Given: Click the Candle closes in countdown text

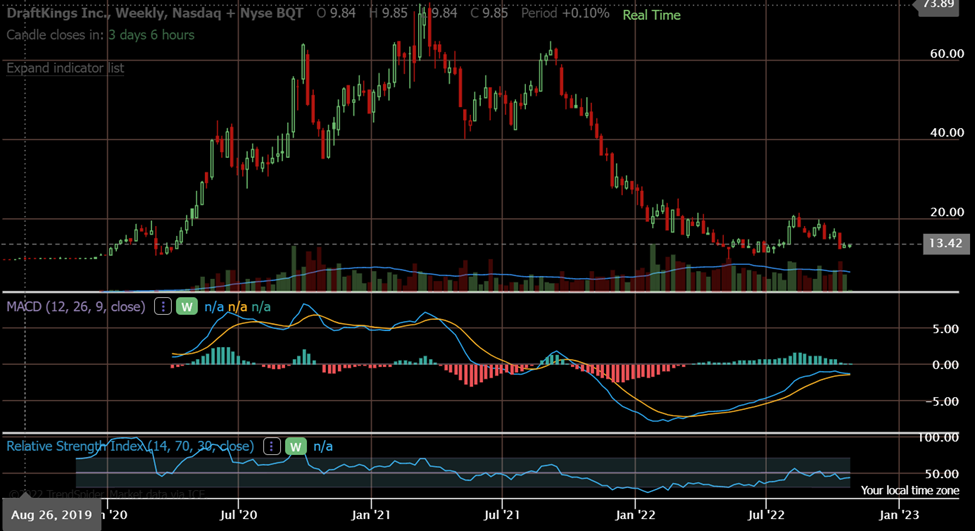Looking at the screenshot, I should pos(100,35).
